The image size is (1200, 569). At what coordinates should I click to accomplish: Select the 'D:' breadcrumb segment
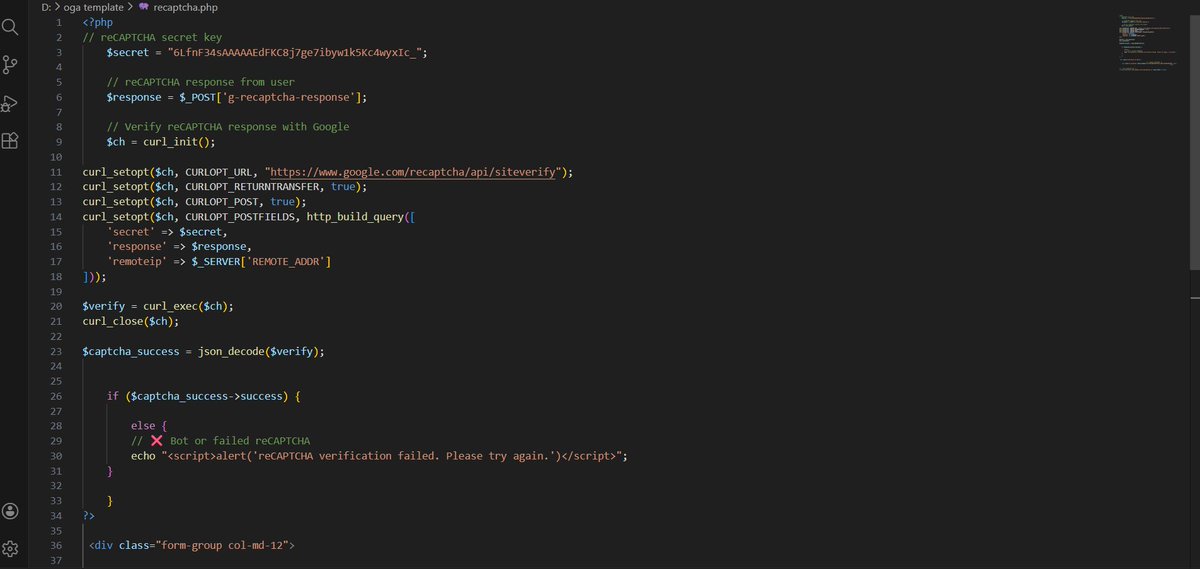[x=47, y=7]
